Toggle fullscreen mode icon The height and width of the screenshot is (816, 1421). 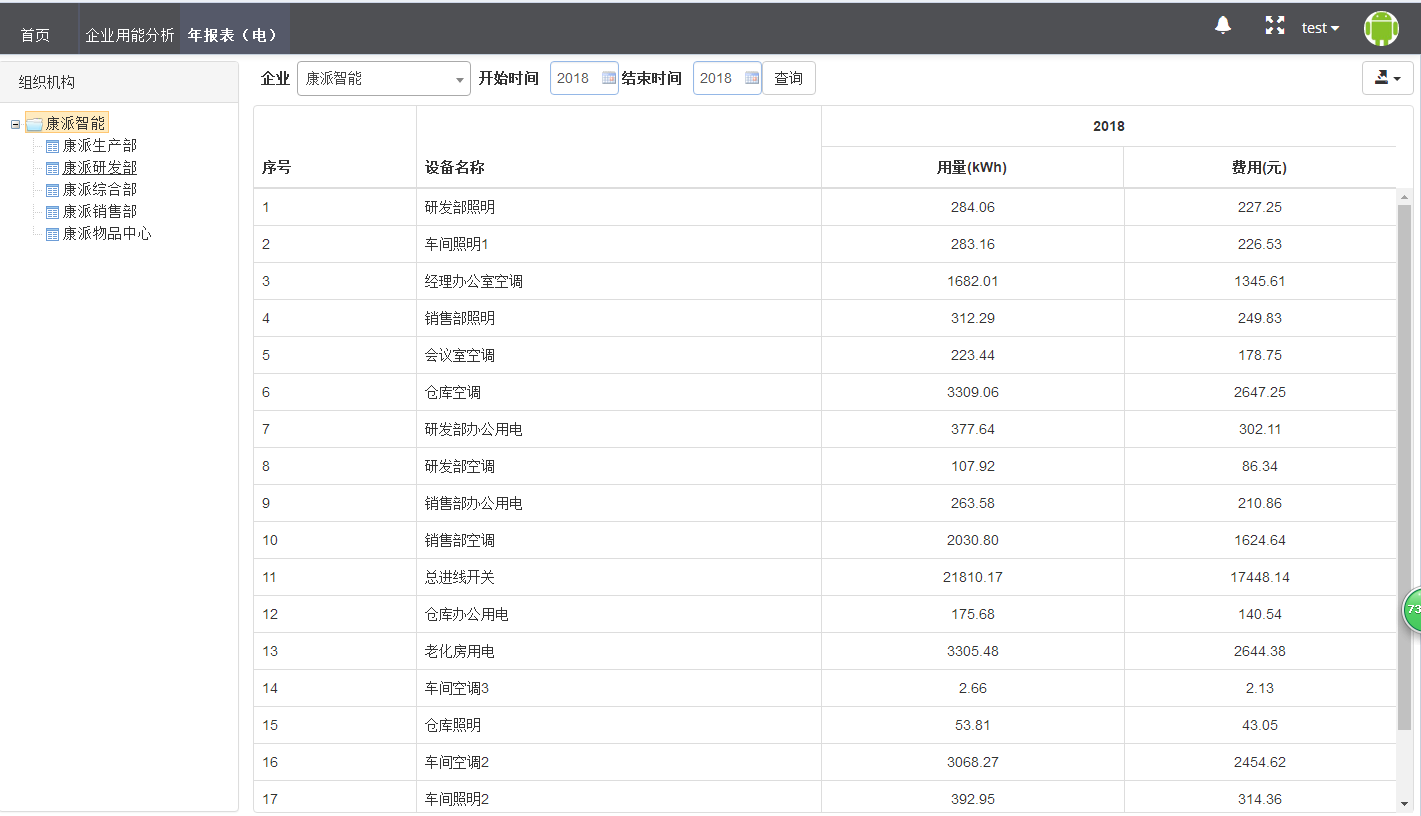[x=1274, y=26]
